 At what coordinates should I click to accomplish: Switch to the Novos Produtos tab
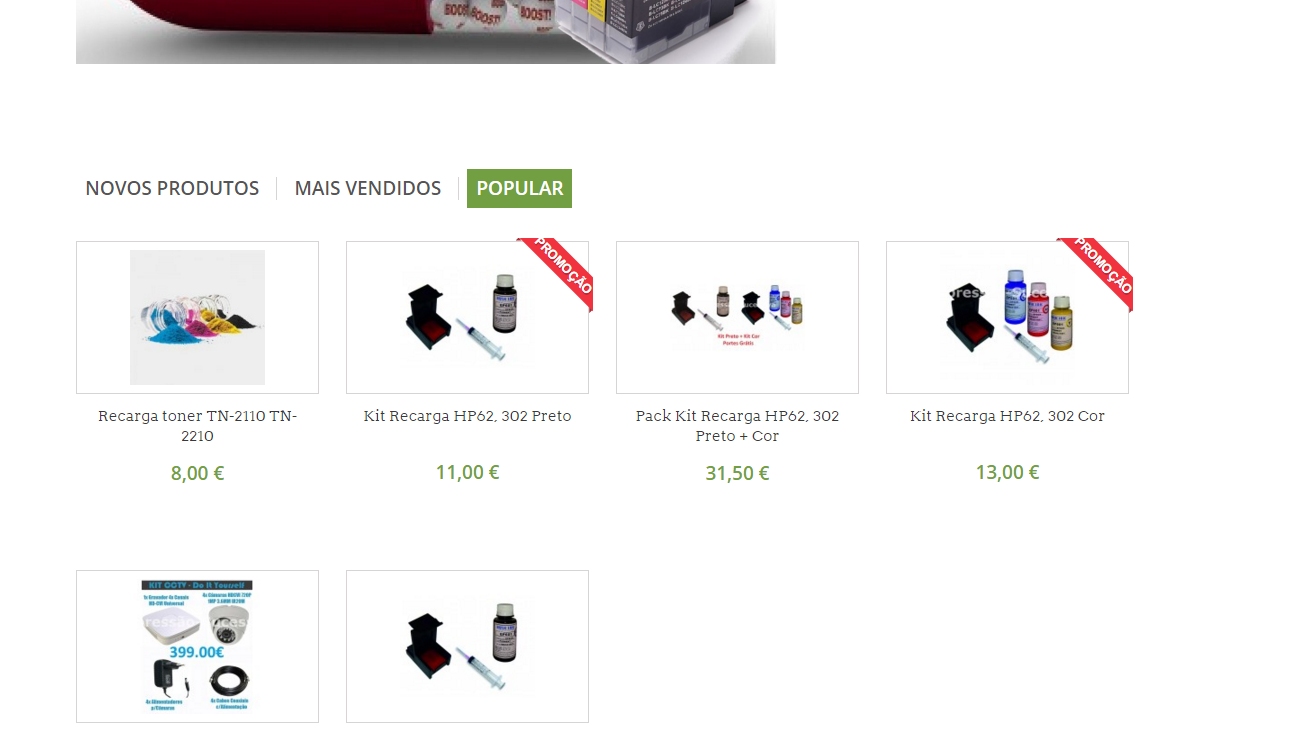[x=172, y=188]
